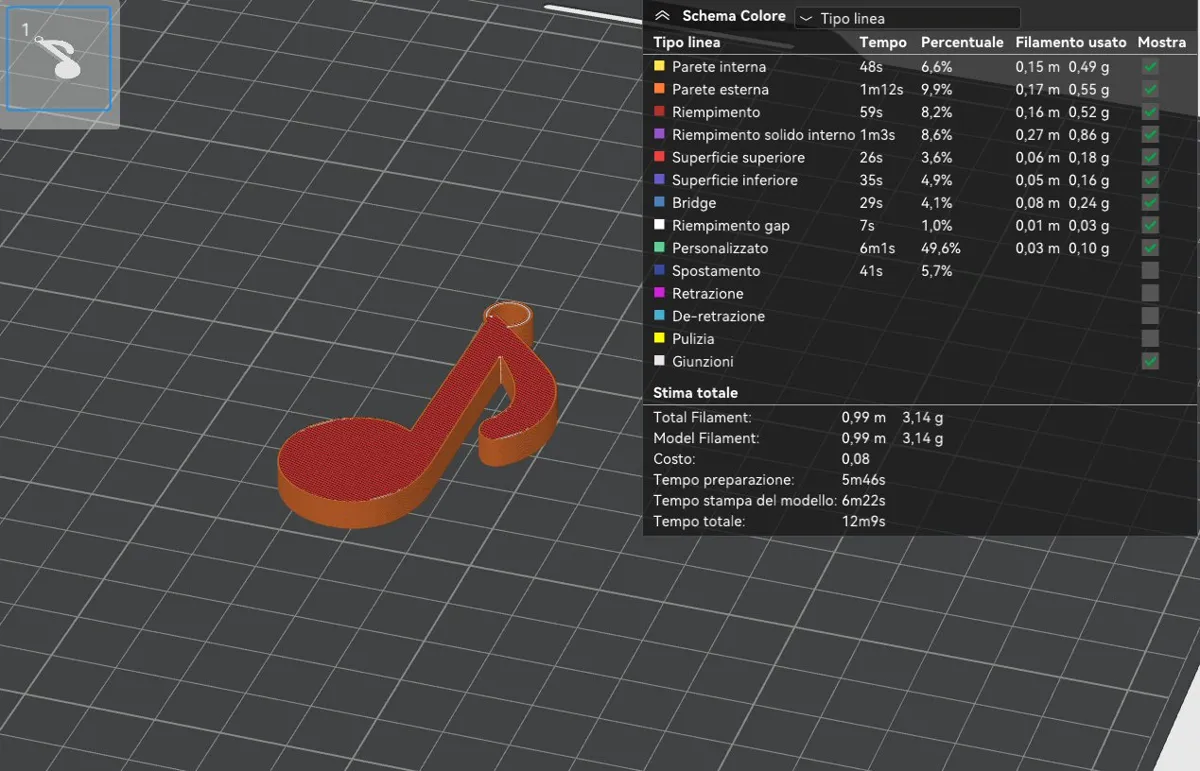Click the Riempimento solido interno label
This screenshot has height=771, width=1200.
coord(763,135)
